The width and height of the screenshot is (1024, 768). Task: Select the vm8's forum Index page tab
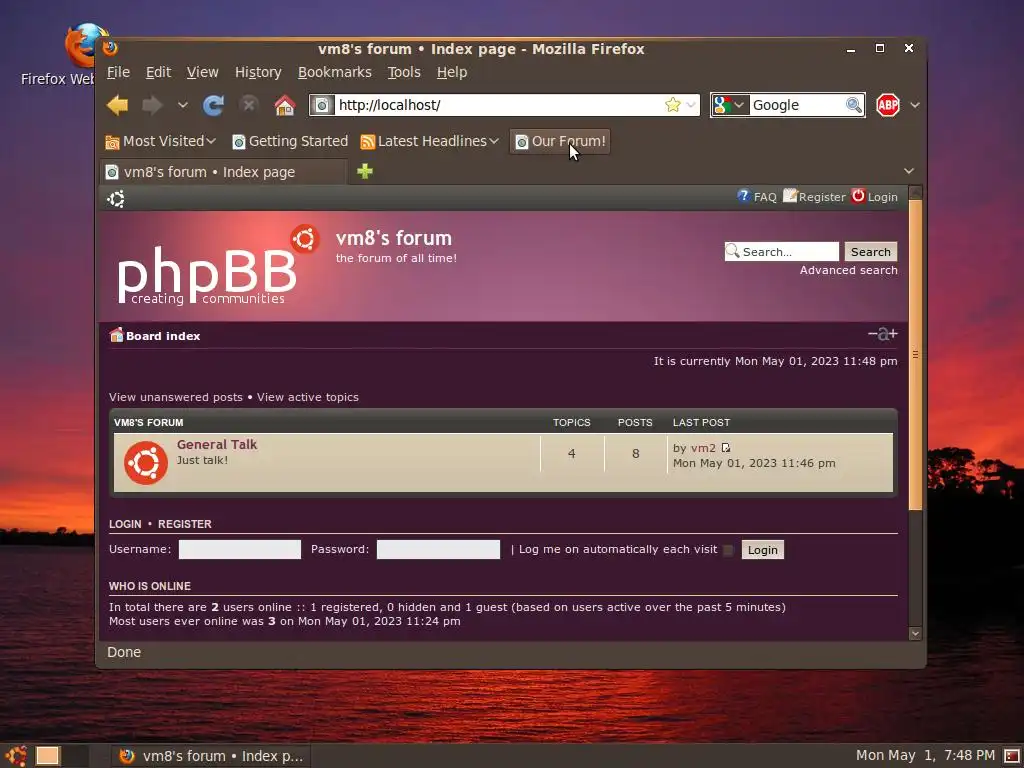tap(223, 172)
